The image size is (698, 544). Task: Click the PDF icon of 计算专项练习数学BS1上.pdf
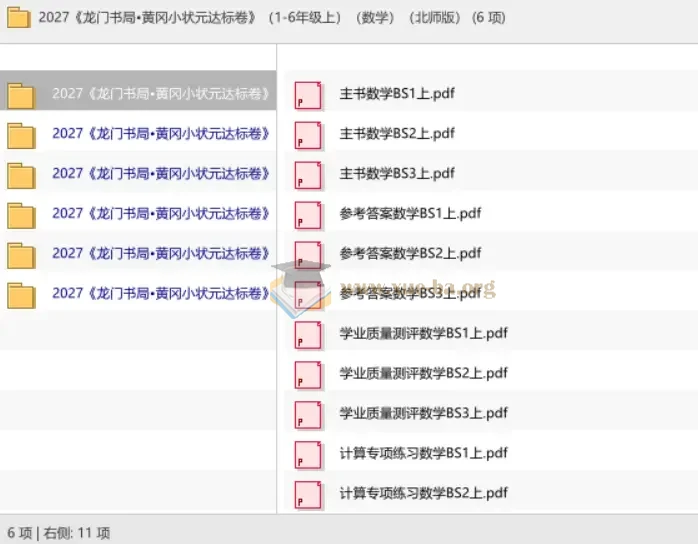click(x=308, y=455)
